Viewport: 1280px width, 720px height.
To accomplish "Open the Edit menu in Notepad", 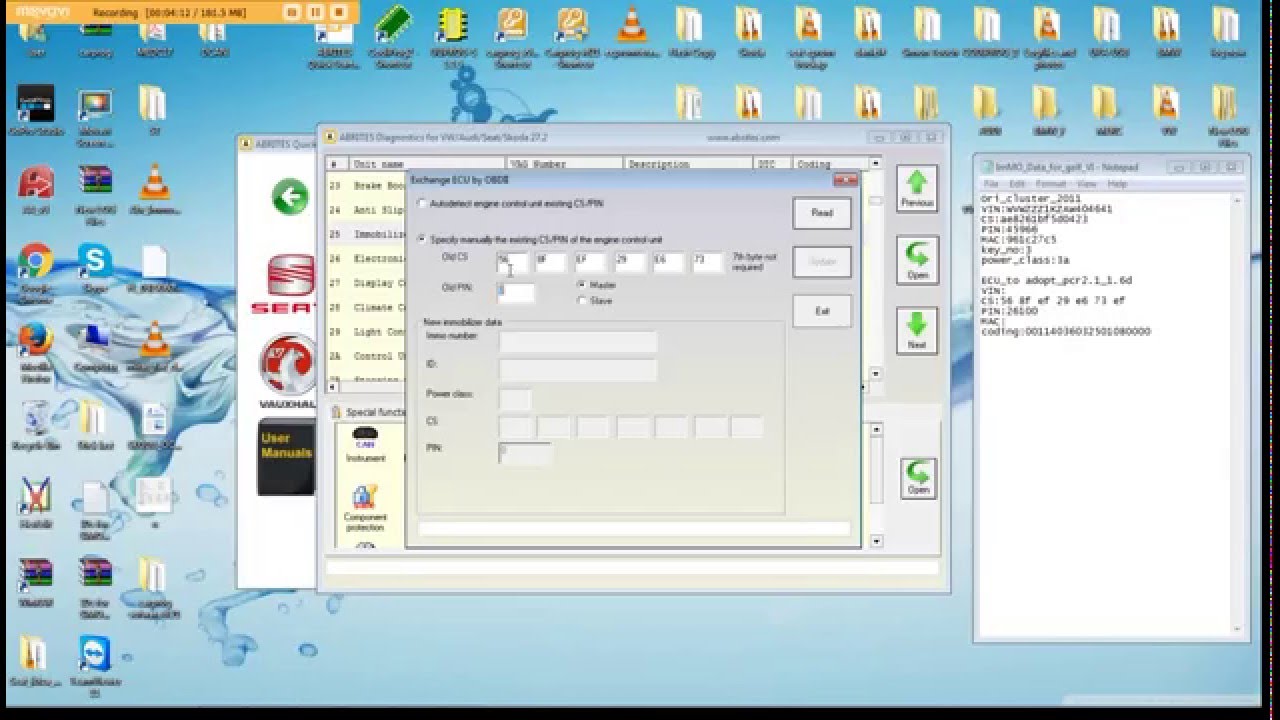I will (x=1018, y=184).
